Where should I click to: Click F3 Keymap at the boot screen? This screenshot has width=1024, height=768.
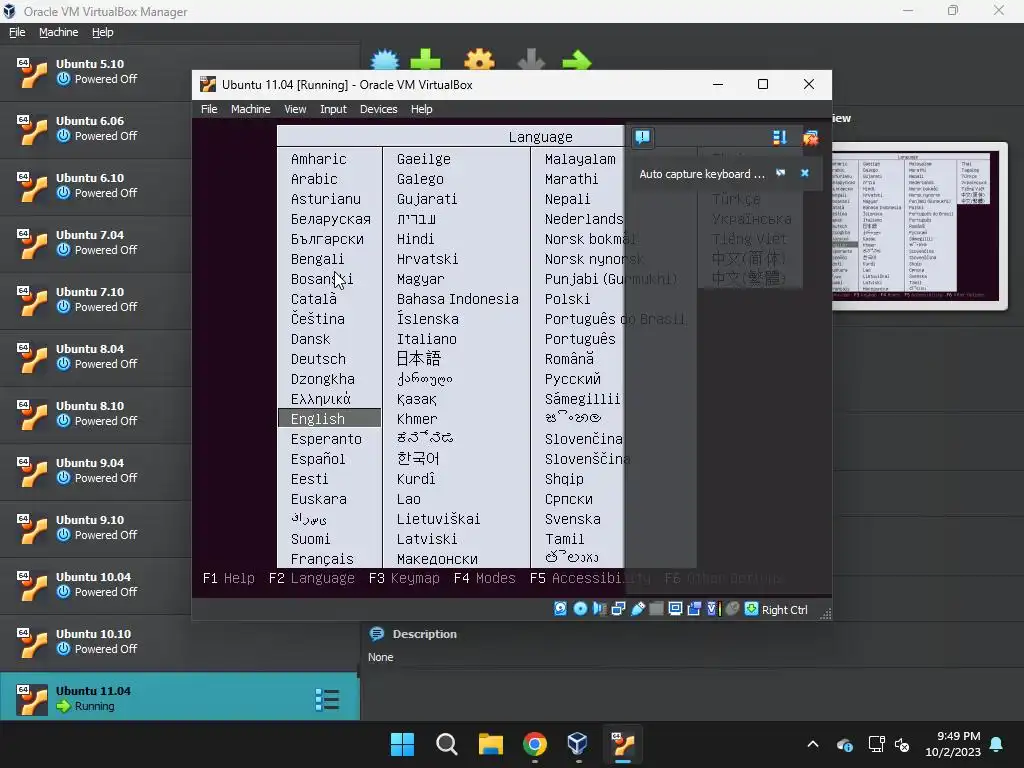click(404, 578)
